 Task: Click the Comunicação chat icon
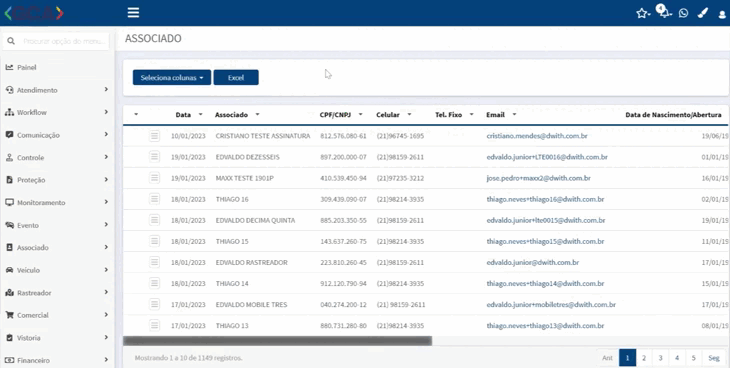9,135
